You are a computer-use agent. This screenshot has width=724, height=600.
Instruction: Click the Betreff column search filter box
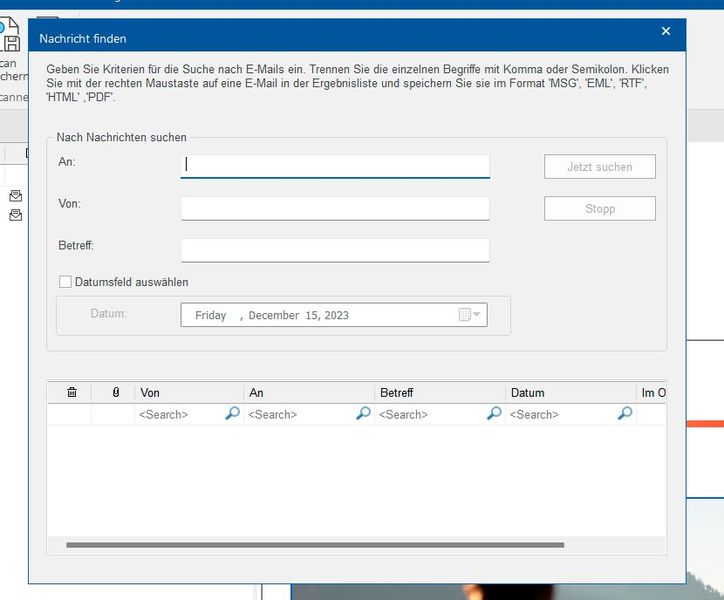(430, 414)
